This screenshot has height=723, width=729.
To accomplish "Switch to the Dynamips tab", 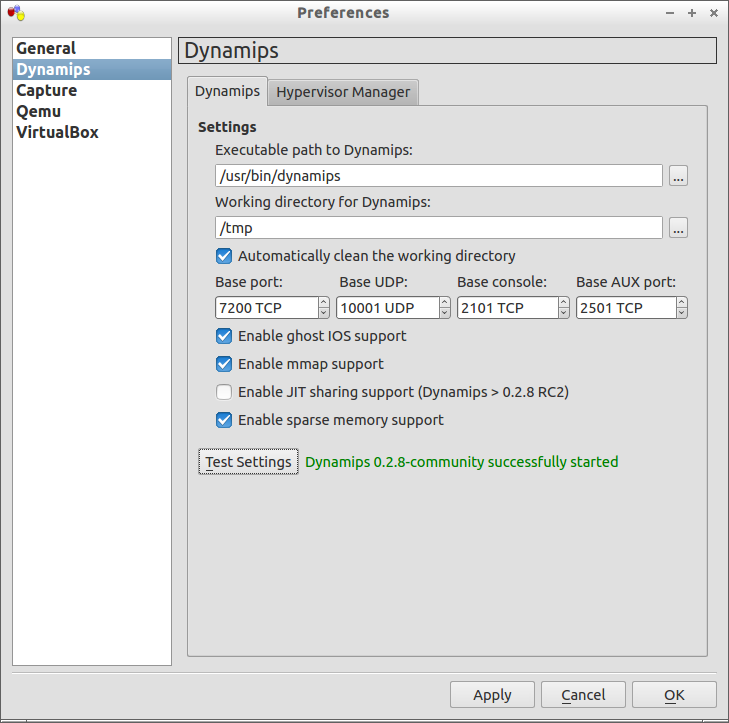I will 227,91.
